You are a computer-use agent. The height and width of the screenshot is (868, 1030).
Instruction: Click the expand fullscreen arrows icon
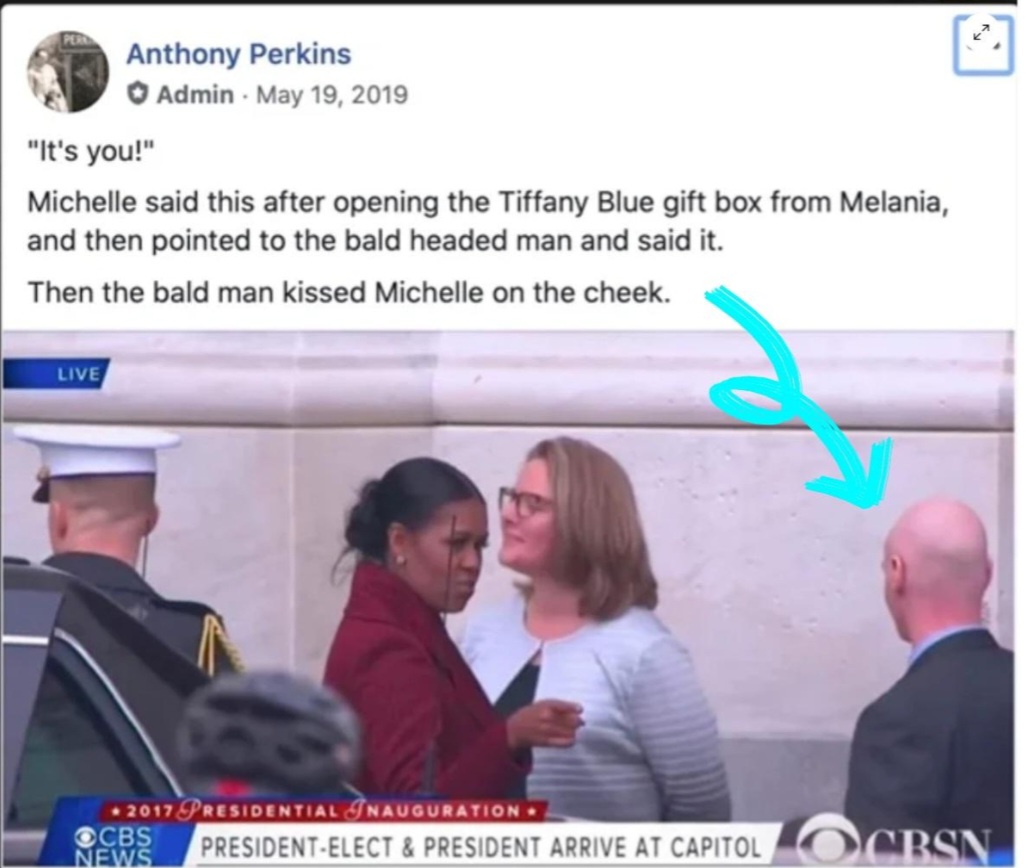click(x=983, y=45)
